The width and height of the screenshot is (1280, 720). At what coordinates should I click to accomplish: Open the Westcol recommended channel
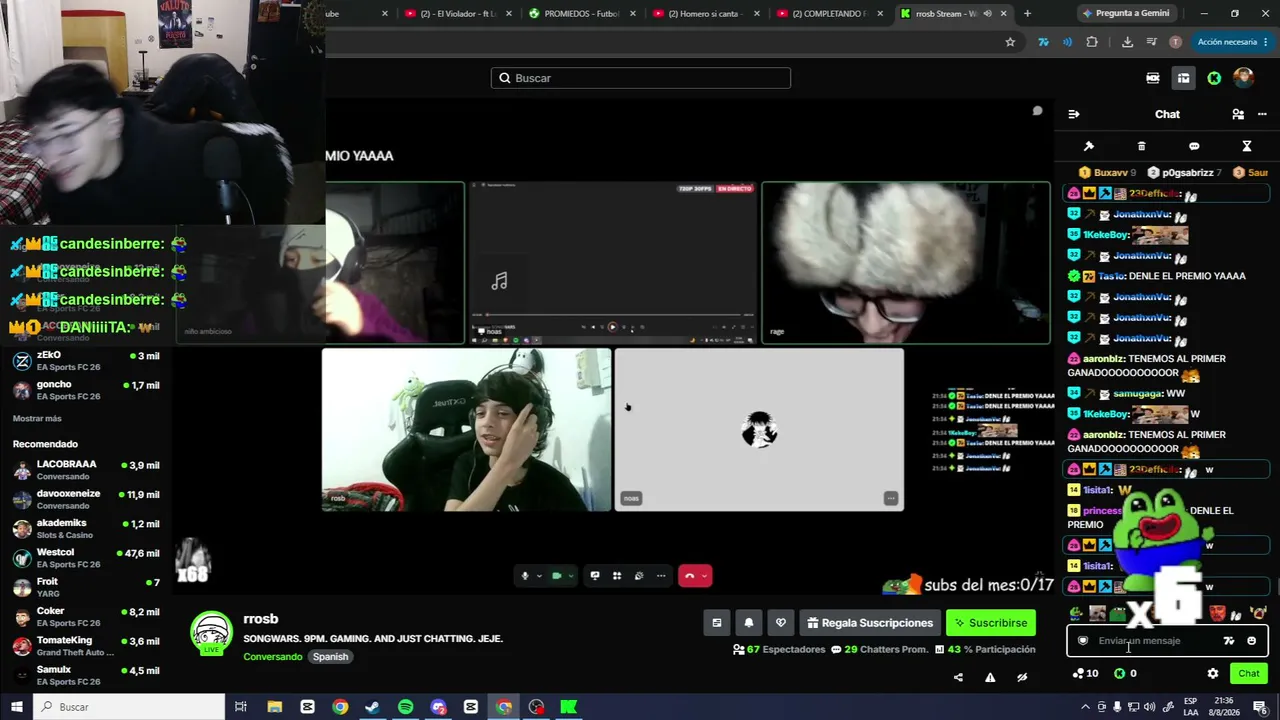tap(86, 558)
